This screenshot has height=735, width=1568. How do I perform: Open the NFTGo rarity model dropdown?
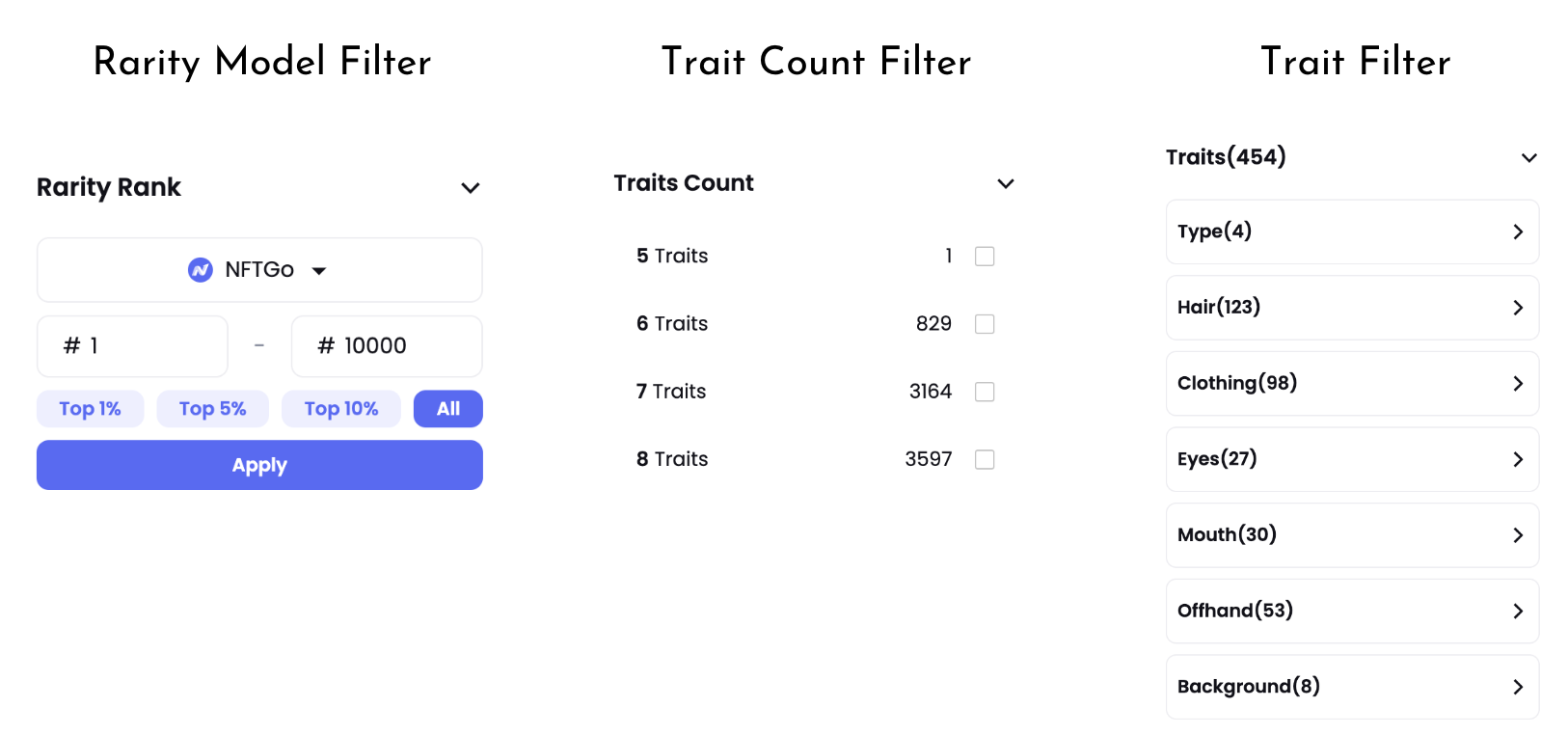tap(259, 270)
